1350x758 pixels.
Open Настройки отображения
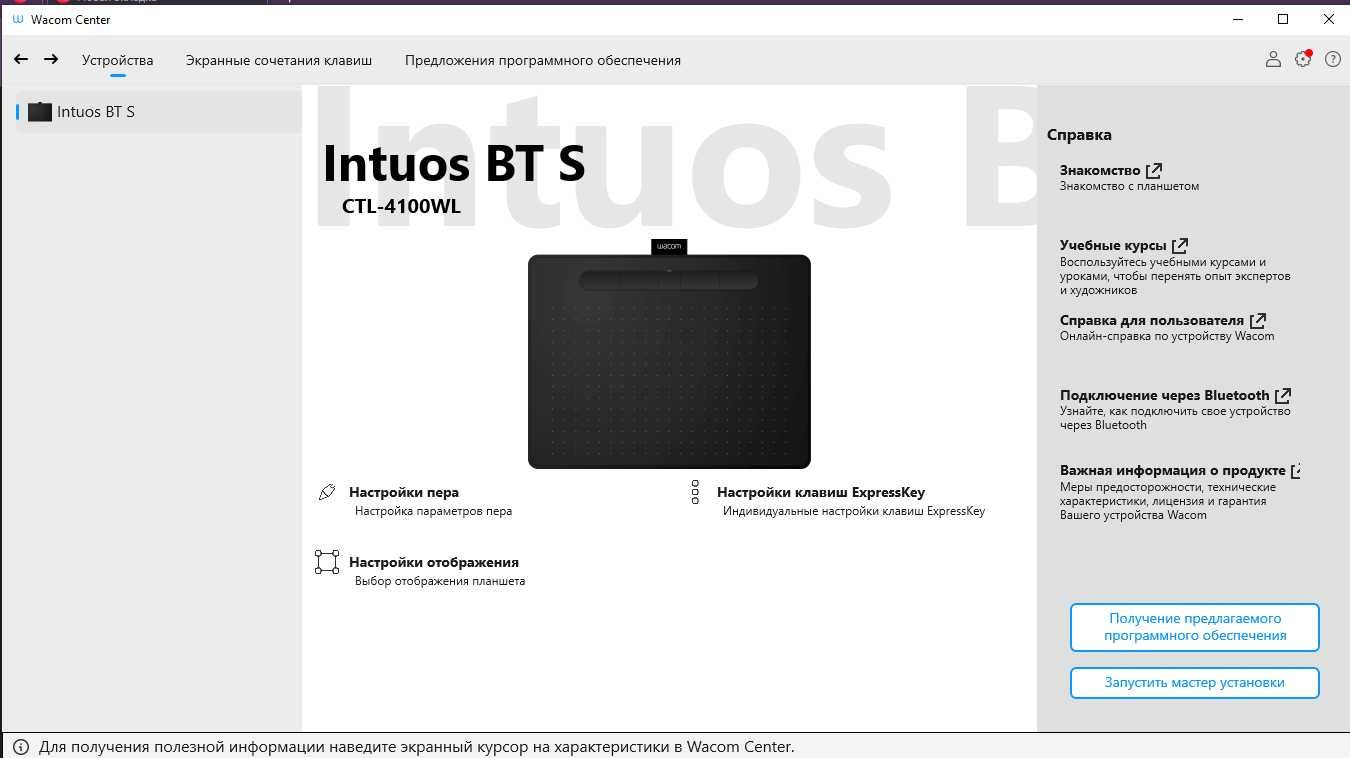tap(434, 562)
